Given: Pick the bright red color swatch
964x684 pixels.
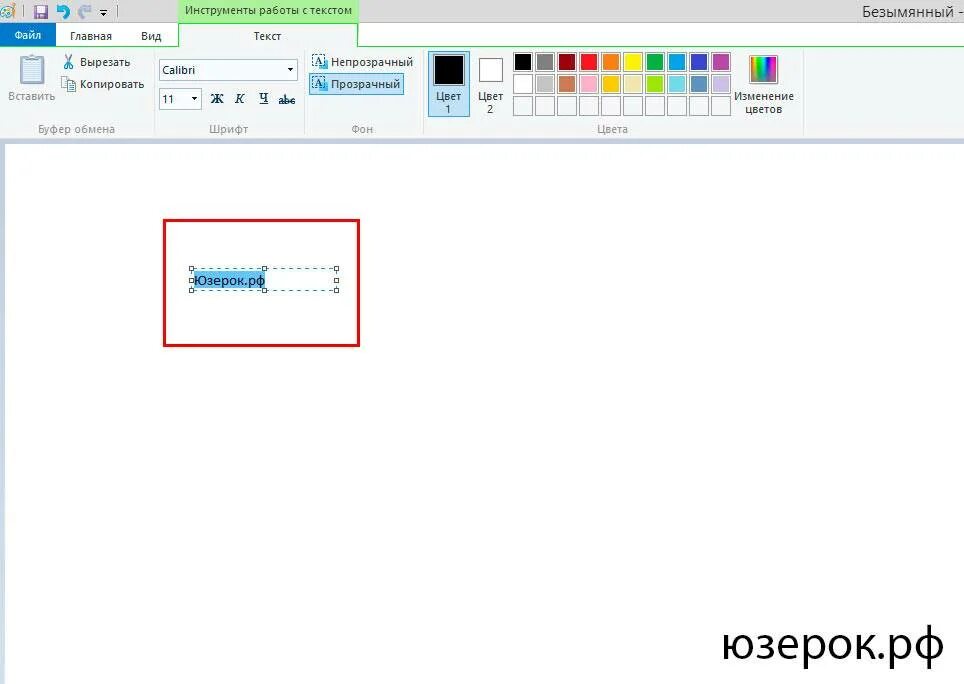Looking at the screenshot, I should point(589,61).
